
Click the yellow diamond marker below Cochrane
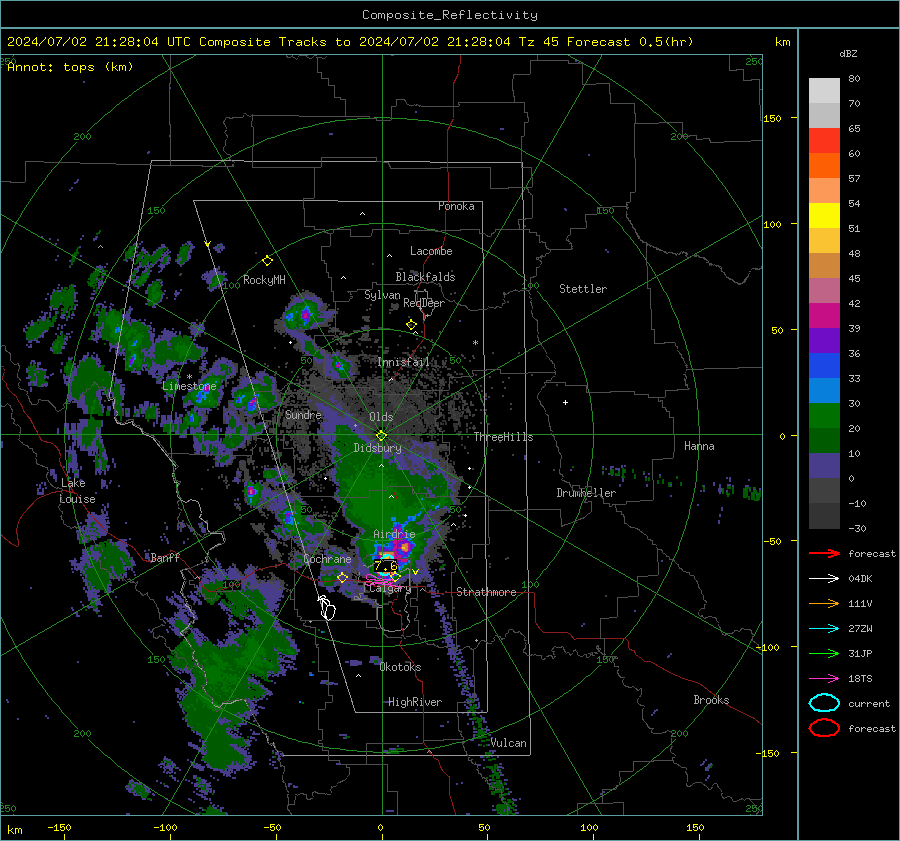(x=342, y=577)
